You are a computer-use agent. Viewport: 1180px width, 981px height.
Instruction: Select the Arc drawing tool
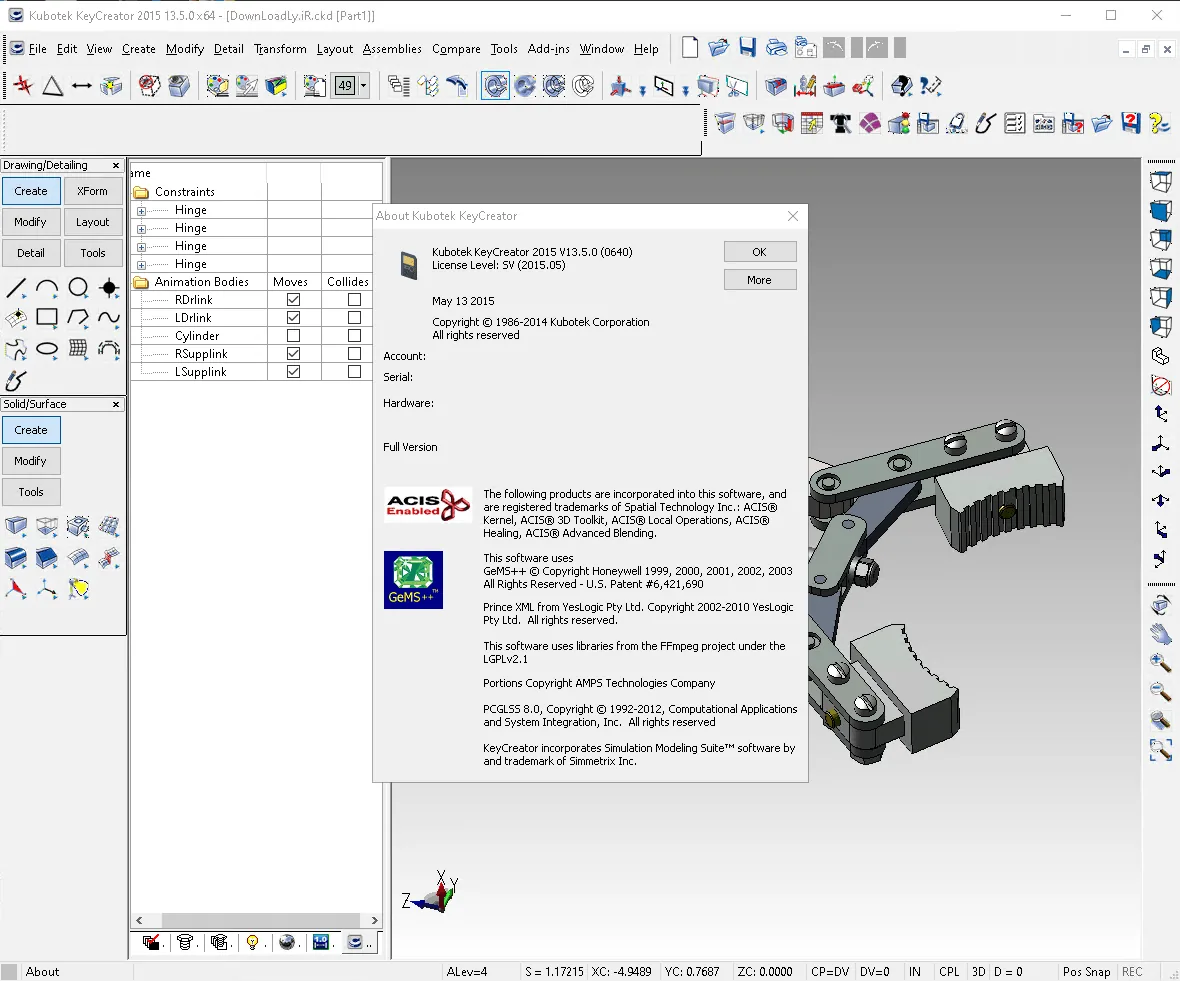pyautogui.click(x=47, y=287)
